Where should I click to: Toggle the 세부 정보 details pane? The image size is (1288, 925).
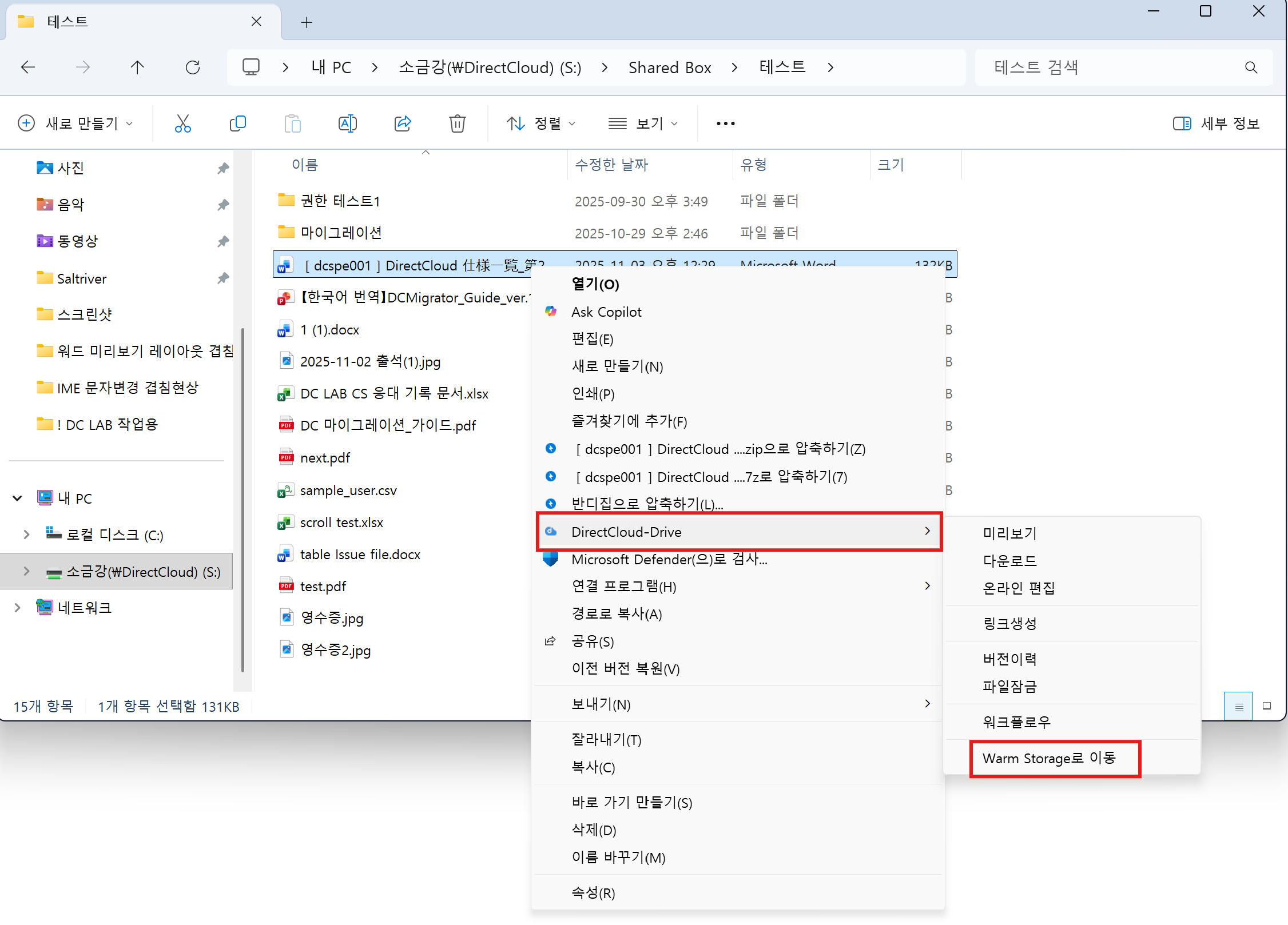point(1217,123)
